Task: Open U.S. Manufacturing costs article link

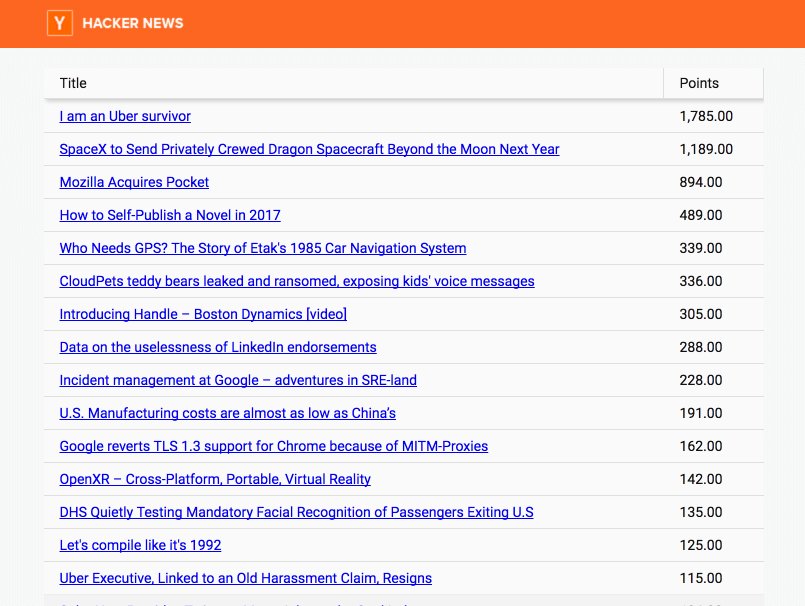Action: click(x=227, y=413)
